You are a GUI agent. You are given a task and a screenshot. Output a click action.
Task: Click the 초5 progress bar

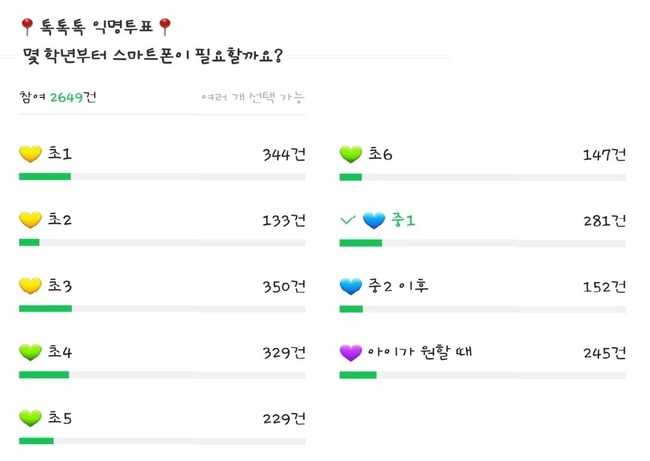point(162,441)
